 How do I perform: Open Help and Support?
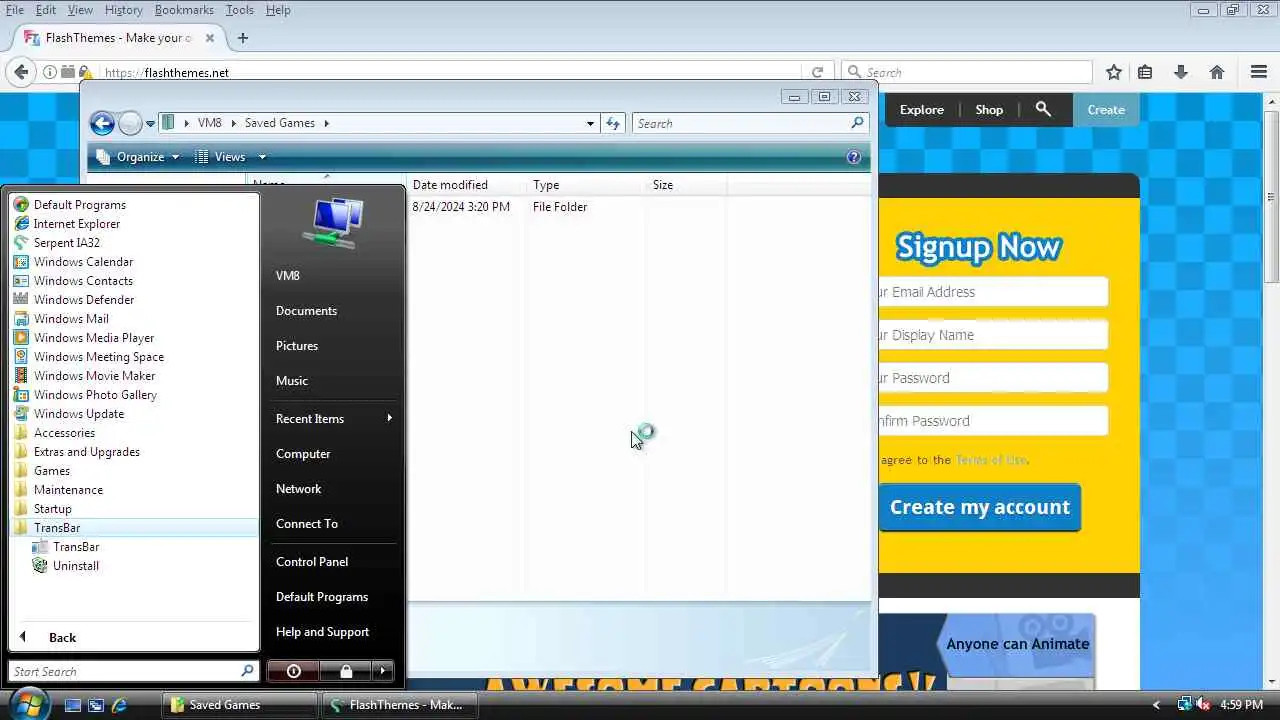[322, 632]
